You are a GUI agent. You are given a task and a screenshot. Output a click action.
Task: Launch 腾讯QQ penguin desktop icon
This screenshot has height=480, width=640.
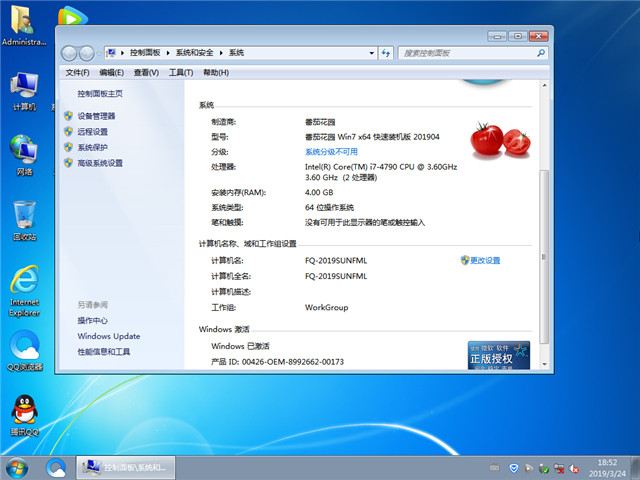[24, 415]
